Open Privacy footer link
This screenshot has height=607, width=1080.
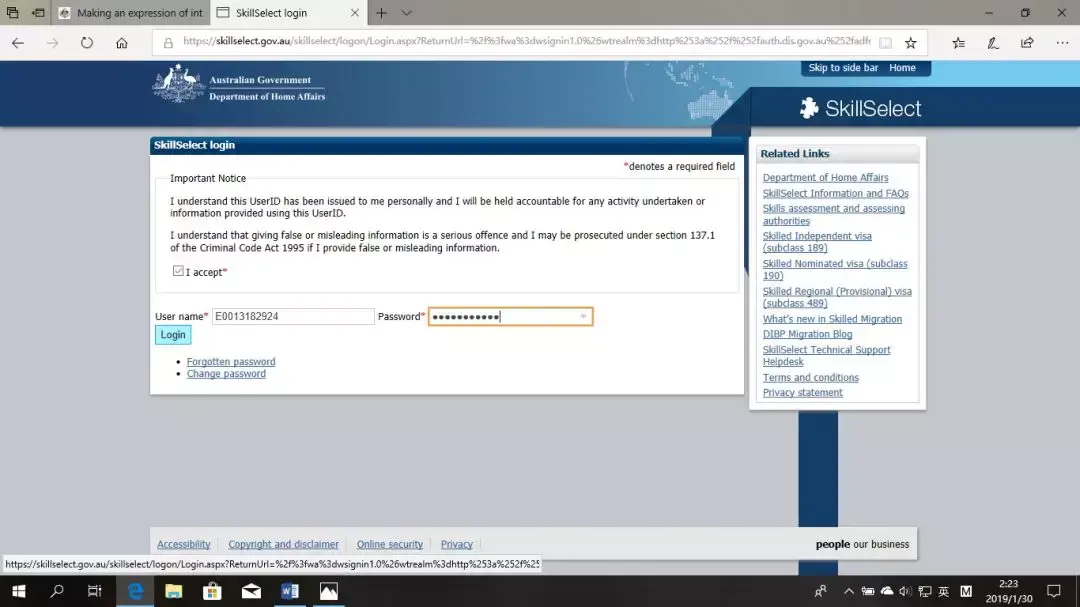(x=457, y=544)
